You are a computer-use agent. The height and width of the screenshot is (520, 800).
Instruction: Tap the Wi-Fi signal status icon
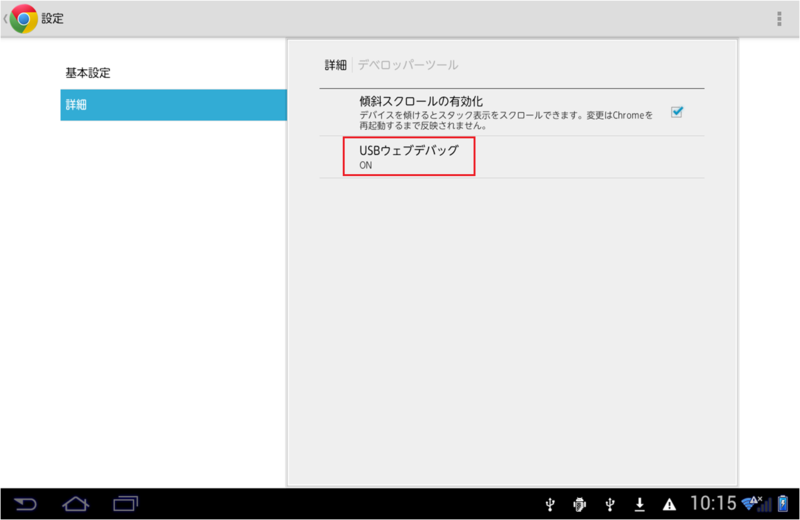pyautogui.click(x=751, y=504)
